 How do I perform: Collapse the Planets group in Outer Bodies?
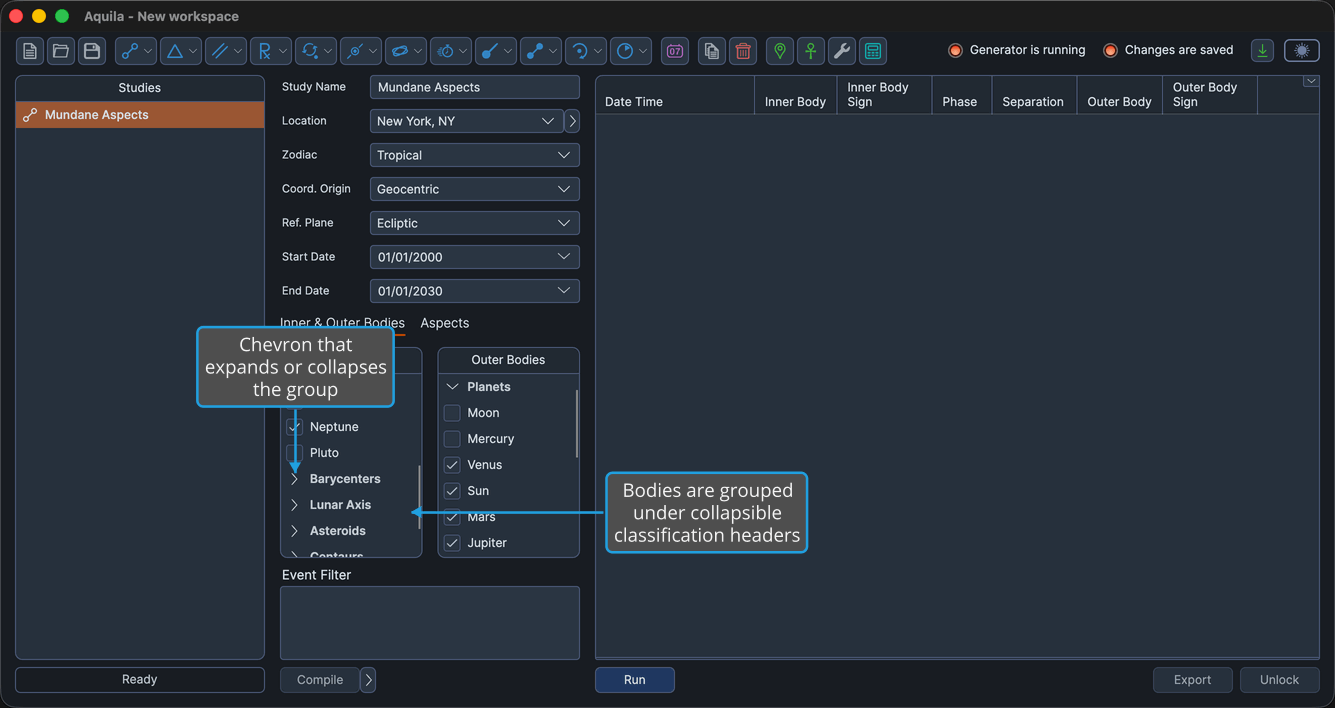coord(452,387)
